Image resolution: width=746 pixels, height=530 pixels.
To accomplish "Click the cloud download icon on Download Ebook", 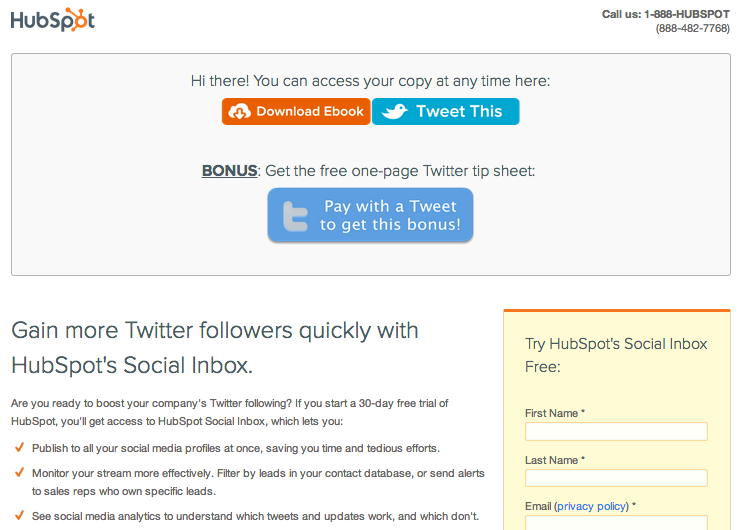I will click(239, 112).
